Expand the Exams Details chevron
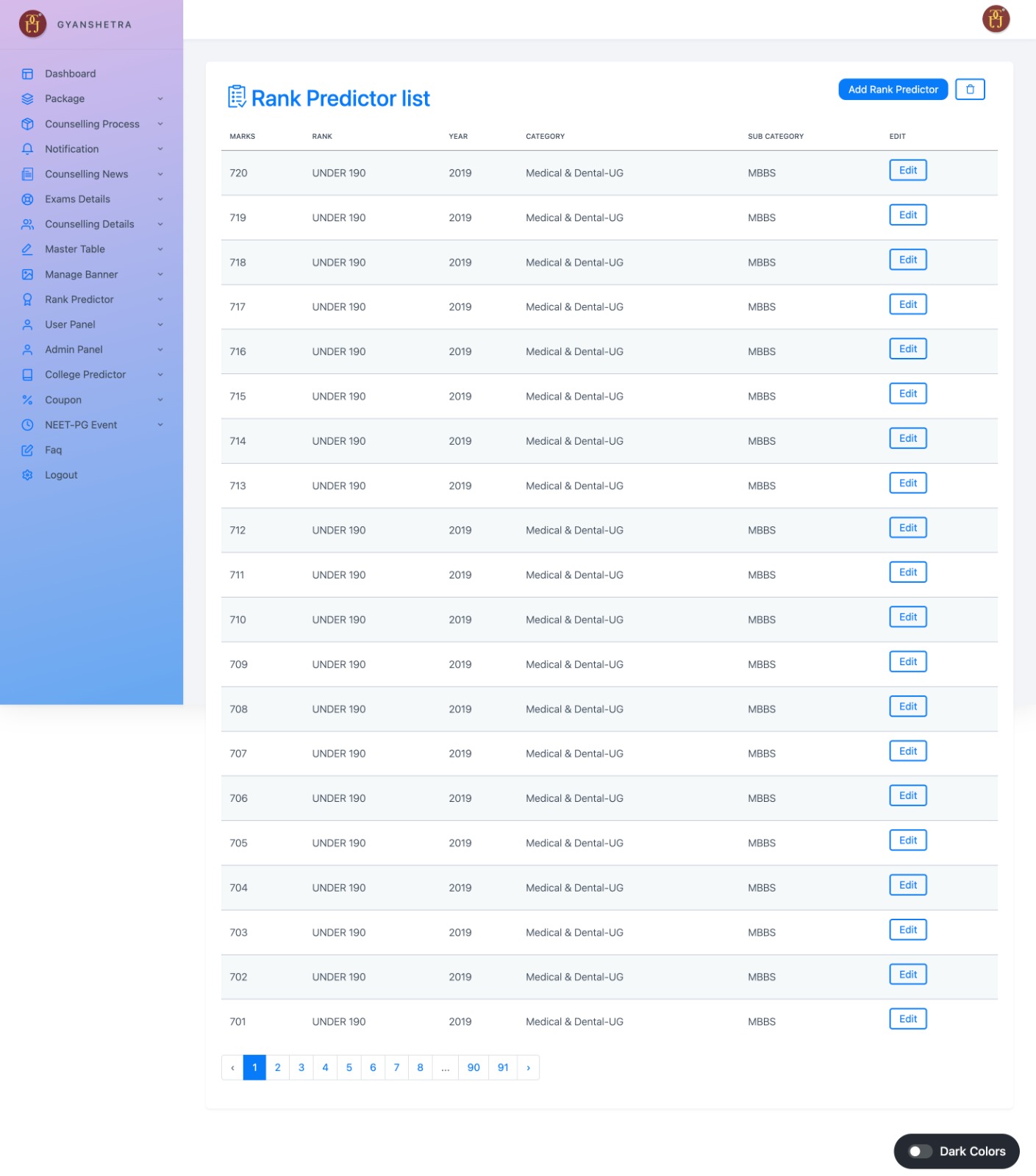This screenshot has height=1176, width=1036. pyautogui.click(x=160, y=199)
